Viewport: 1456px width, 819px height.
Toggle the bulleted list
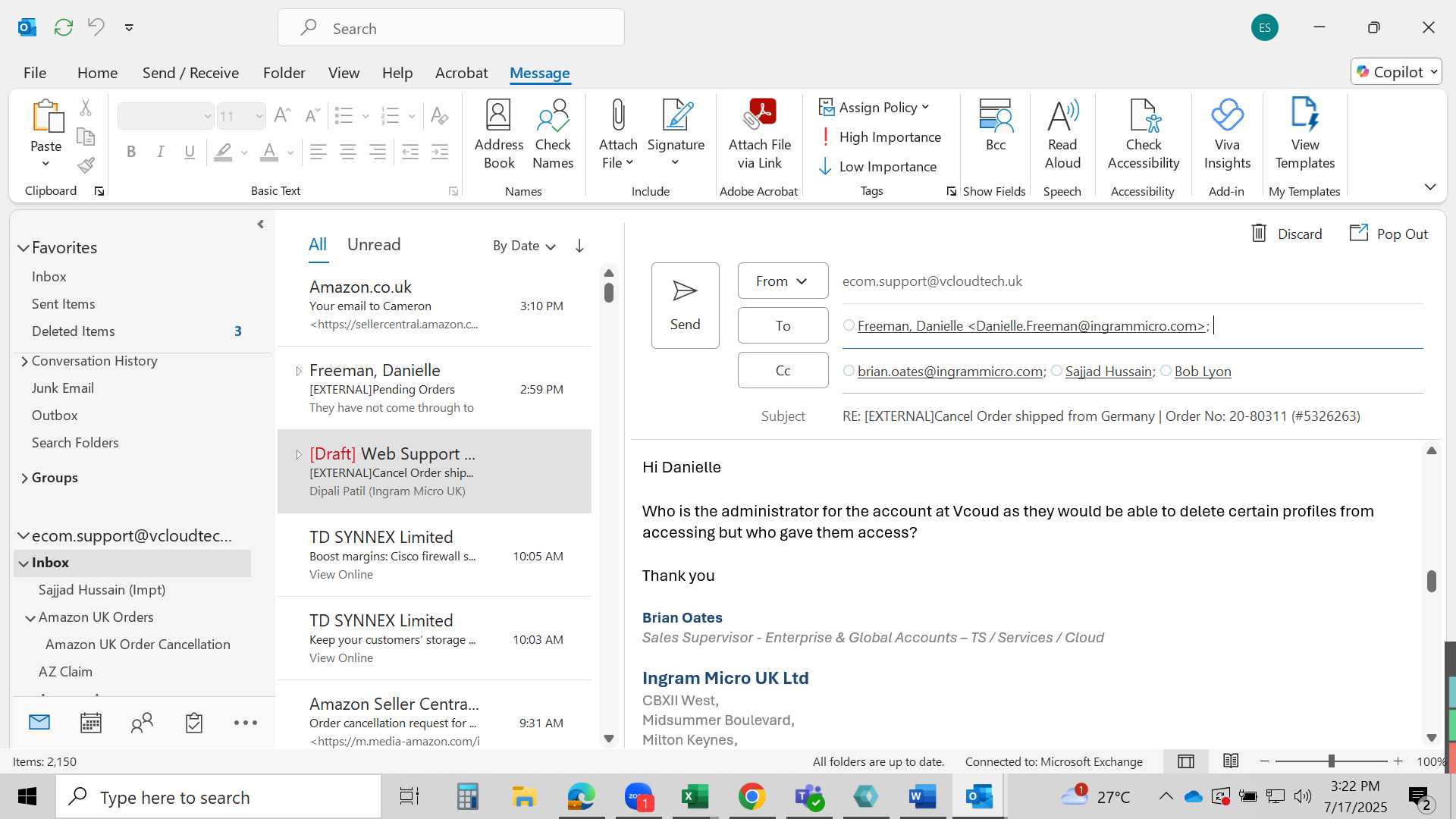coord(344,116)
